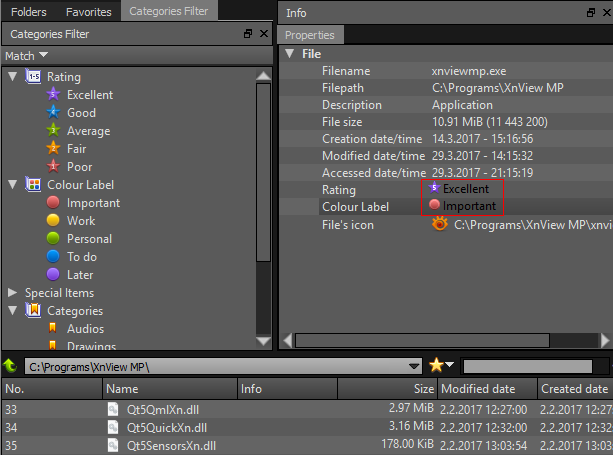
Task: Undock the Info panel
Action: pyautogui.click(x=591, y=13)
